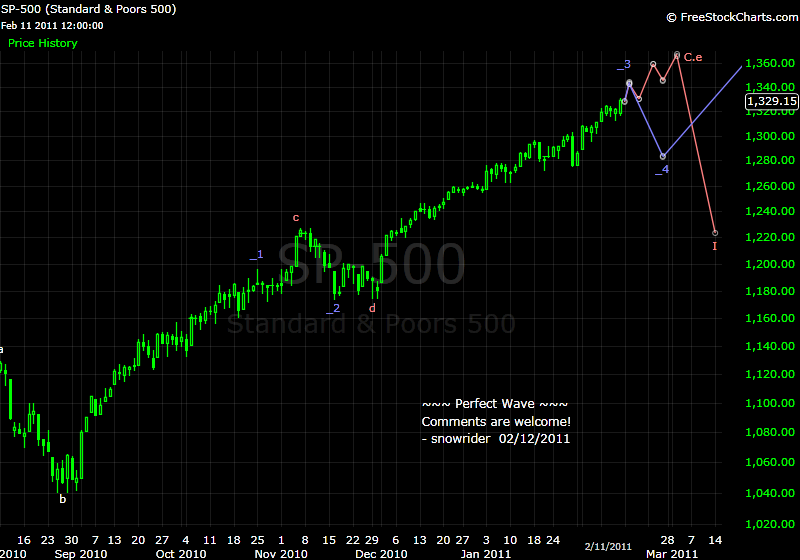Click the date label 14 on the time axis

tap(715, 540)
